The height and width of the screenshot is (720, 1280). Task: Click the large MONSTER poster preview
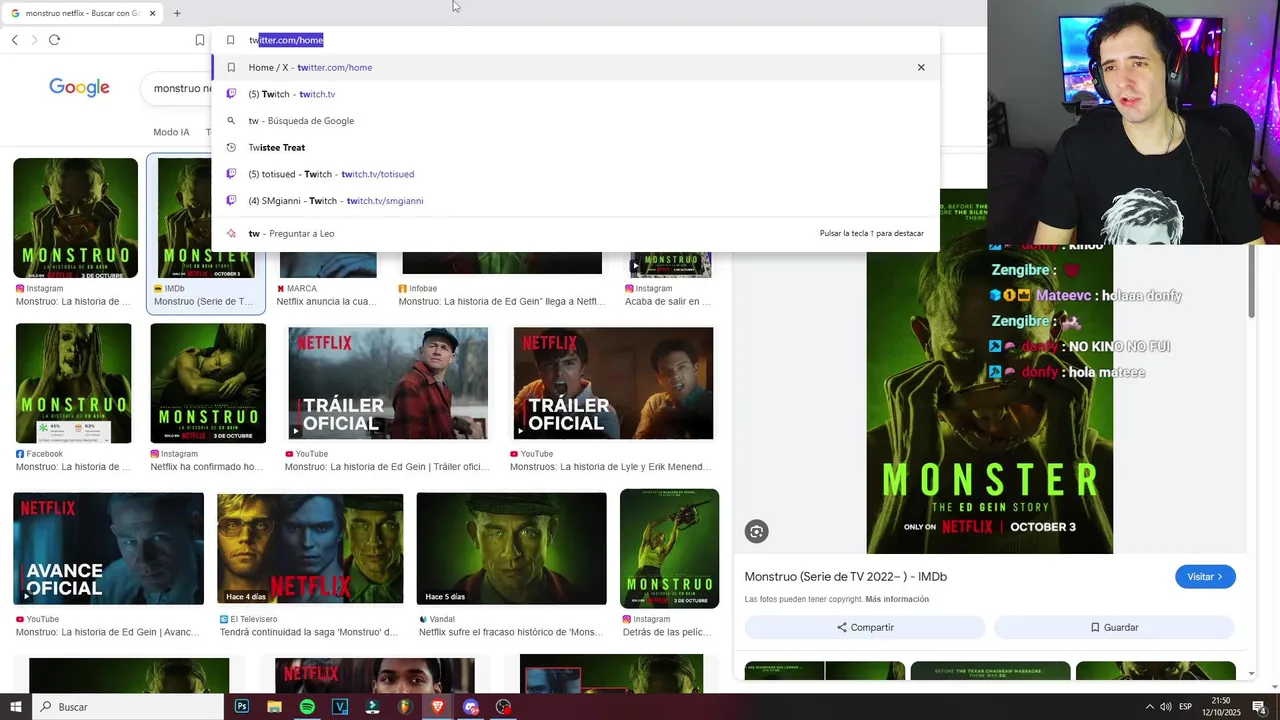pyautogui.click(x=989, y=400)
